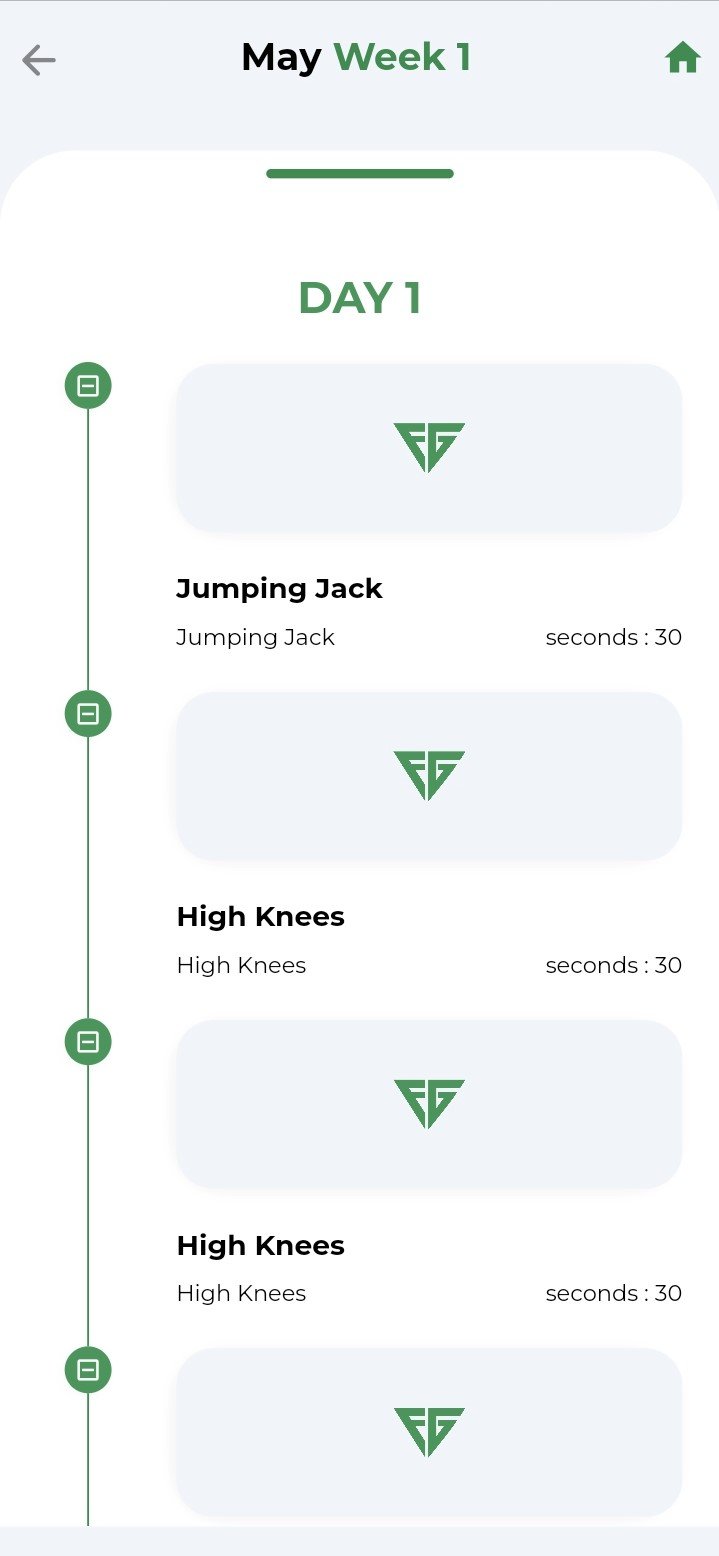
Task: Open the second bold High Knees title
Action: pos(261,1245)
